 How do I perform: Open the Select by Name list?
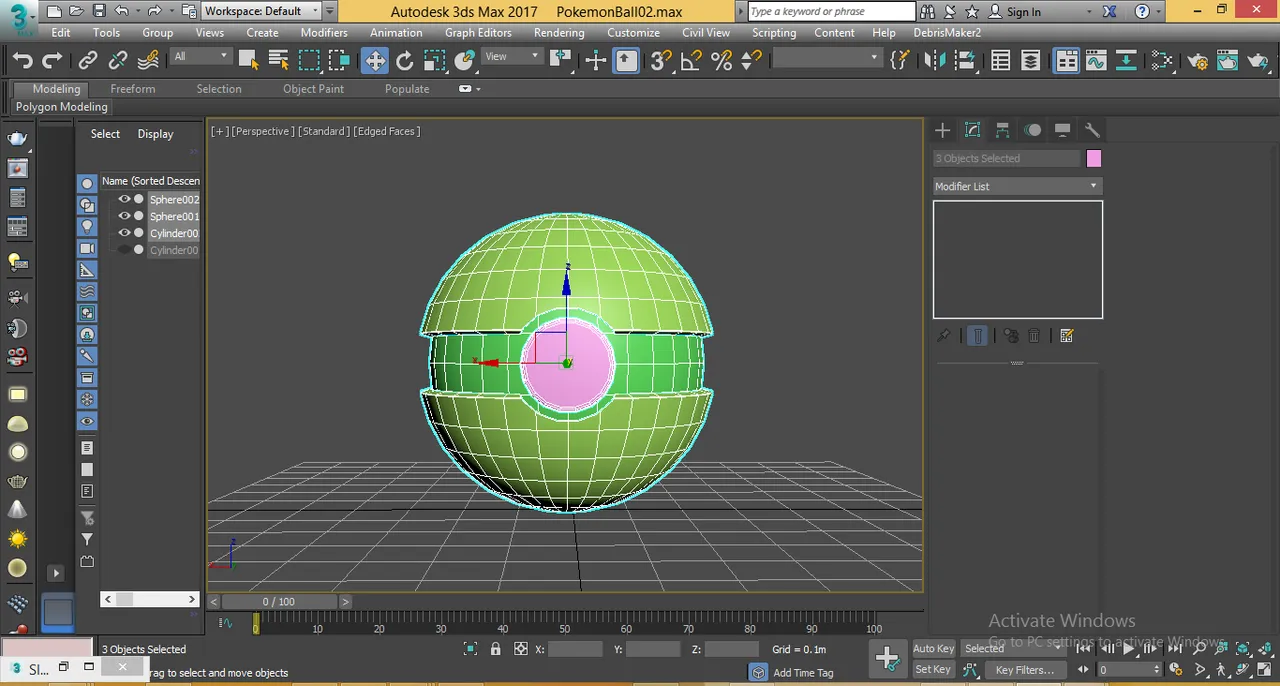pyautogui.click(x=278, y=61)
